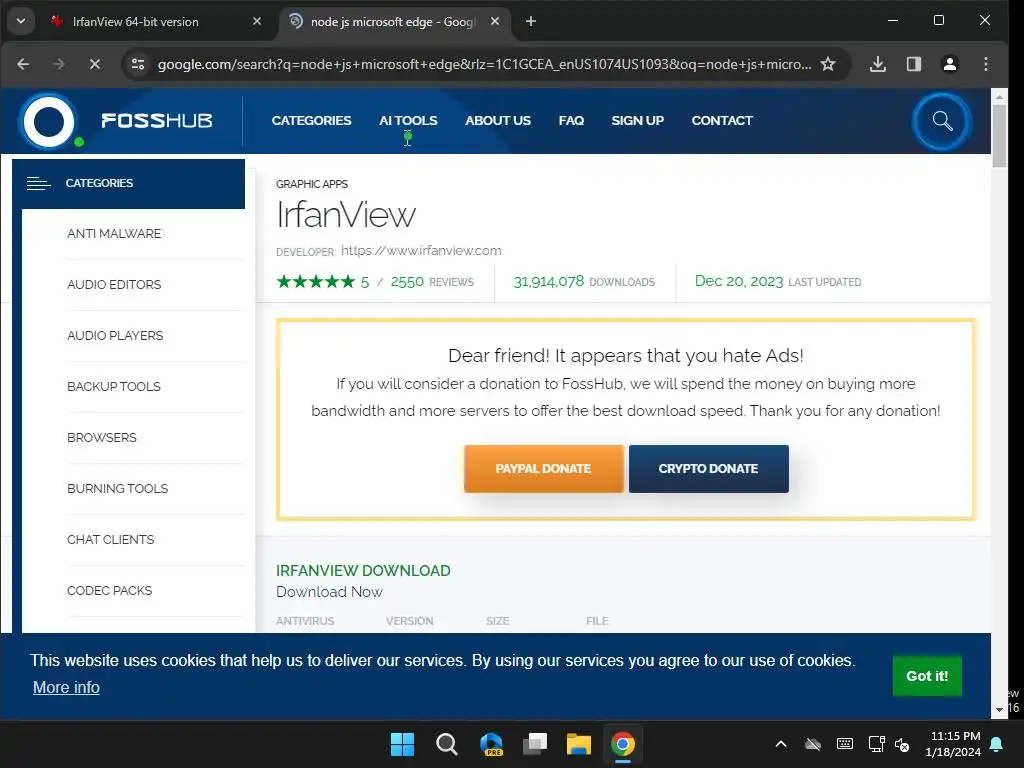View site information icon in address bar
Screen dimensions: 1024x768
(x=138, y=64)
